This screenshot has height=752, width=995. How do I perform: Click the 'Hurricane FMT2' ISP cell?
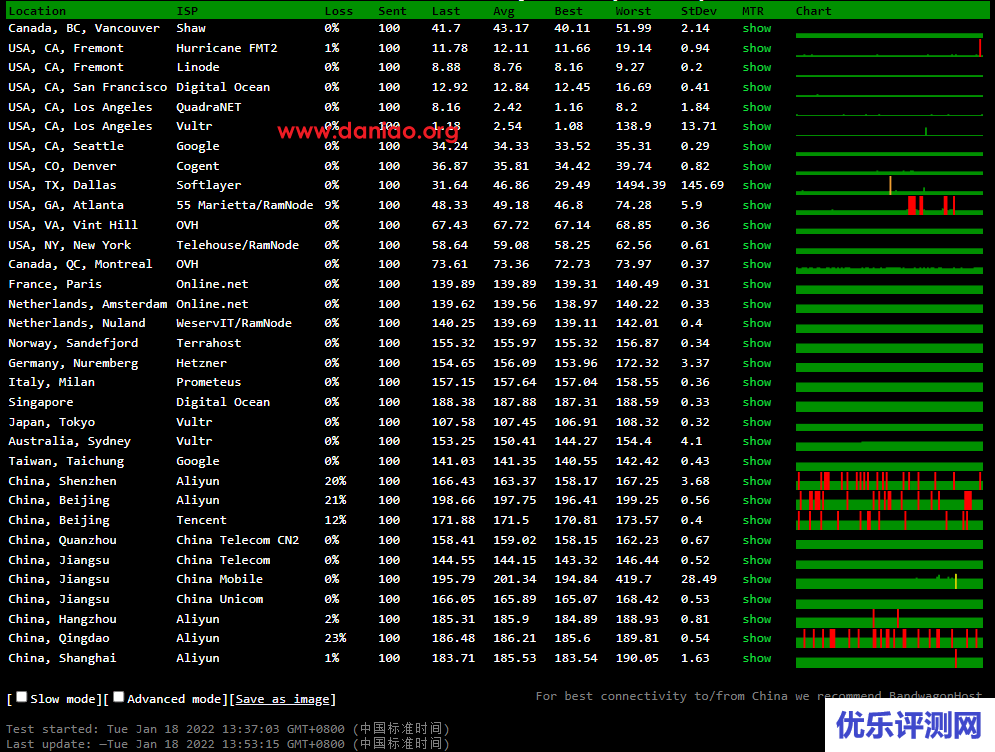click(x=227, y=48)
